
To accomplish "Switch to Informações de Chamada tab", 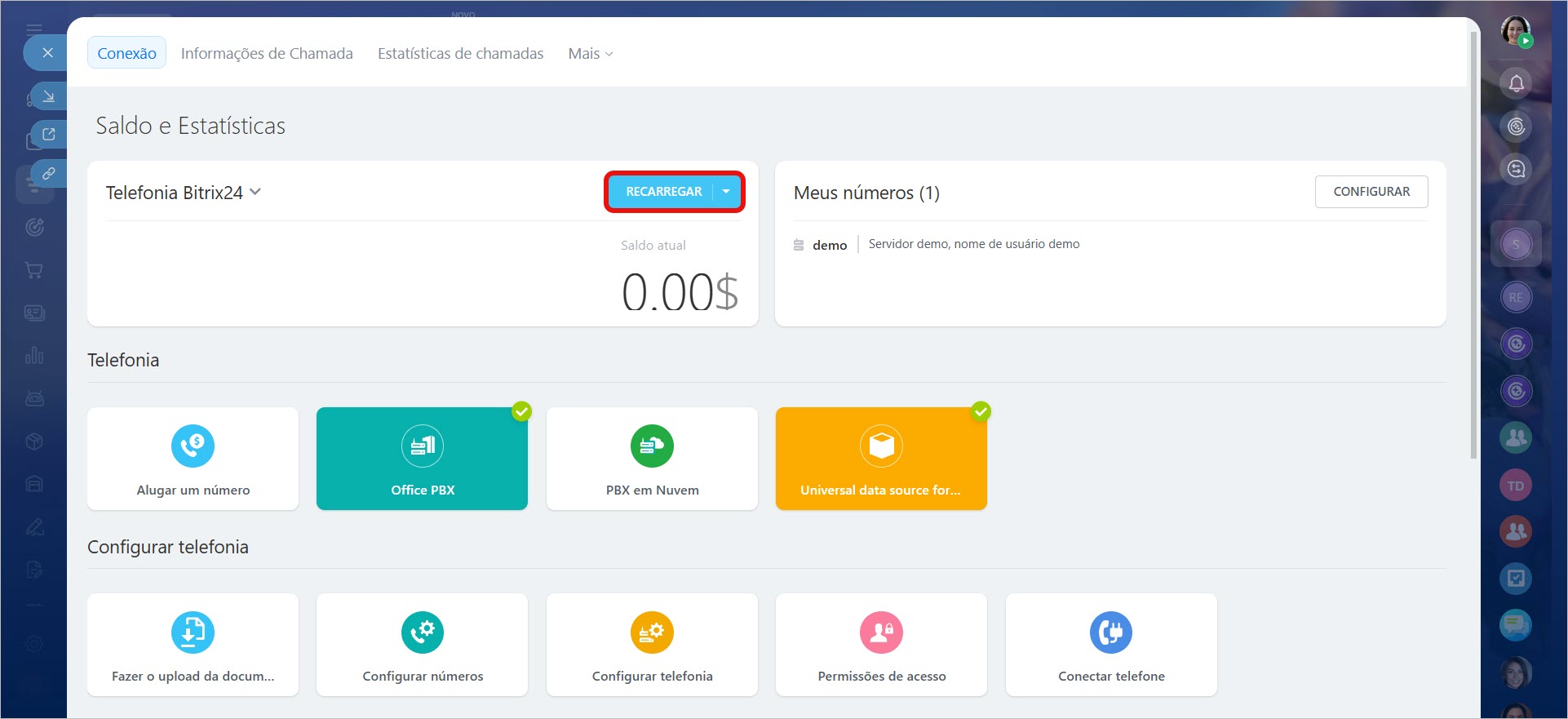I will point(267,54).
